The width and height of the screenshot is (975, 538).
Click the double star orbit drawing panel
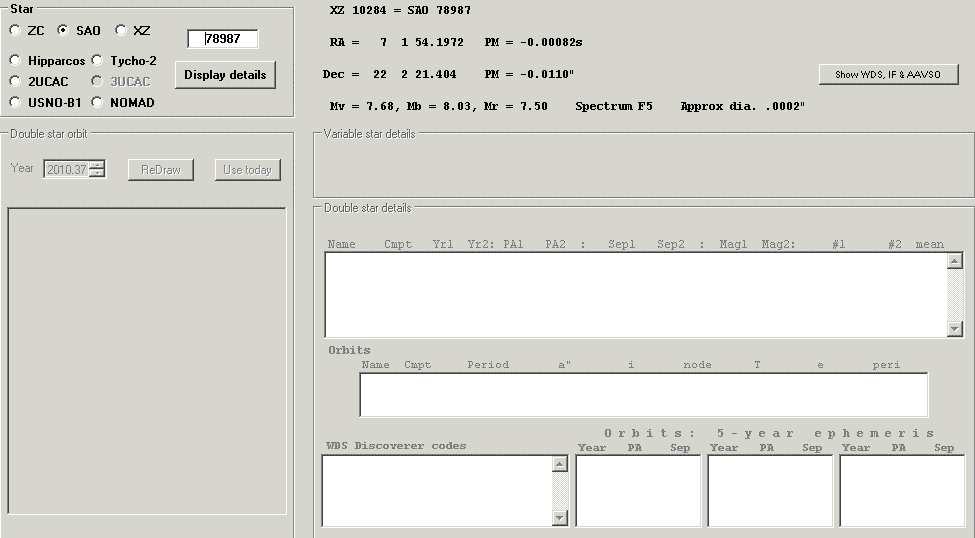[x=147, y=361]
